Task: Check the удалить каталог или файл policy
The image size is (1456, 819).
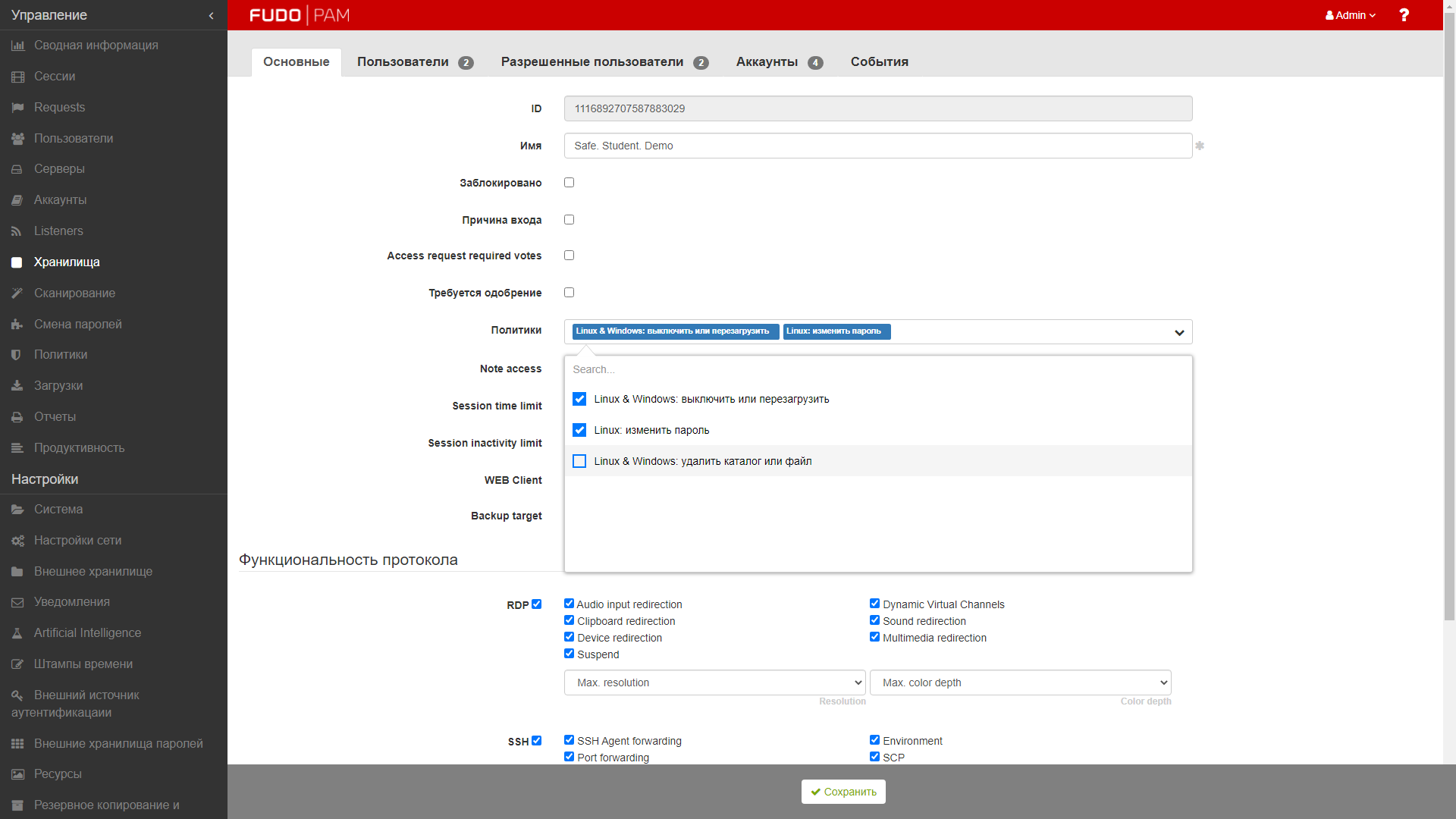Action: [579, 461]
